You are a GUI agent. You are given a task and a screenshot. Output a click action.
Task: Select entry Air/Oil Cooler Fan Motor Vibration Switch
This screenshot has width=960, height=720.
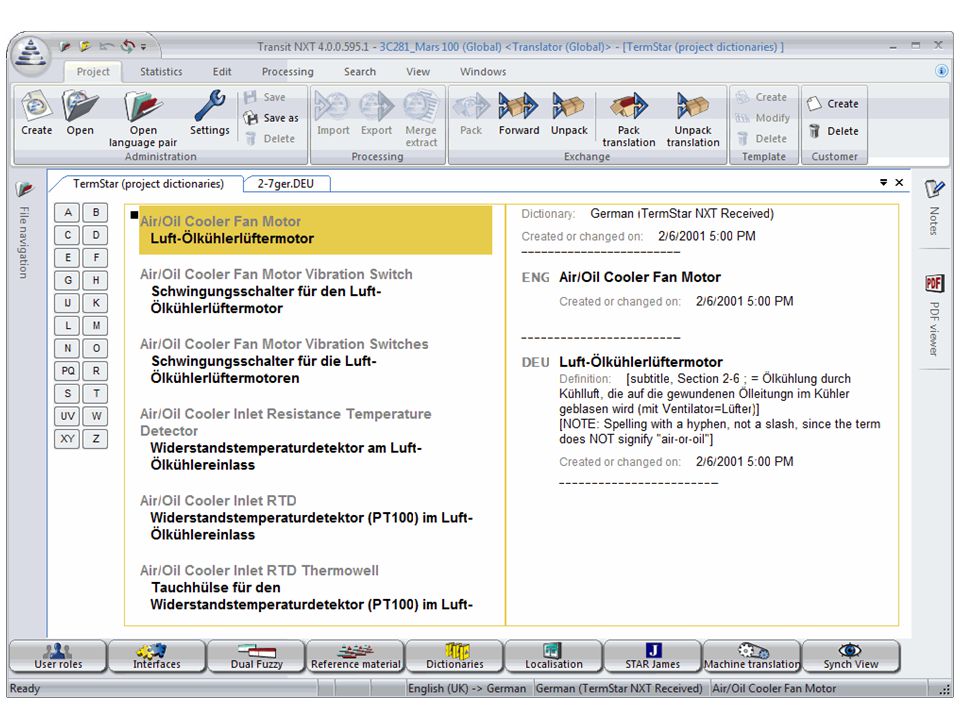276,274
